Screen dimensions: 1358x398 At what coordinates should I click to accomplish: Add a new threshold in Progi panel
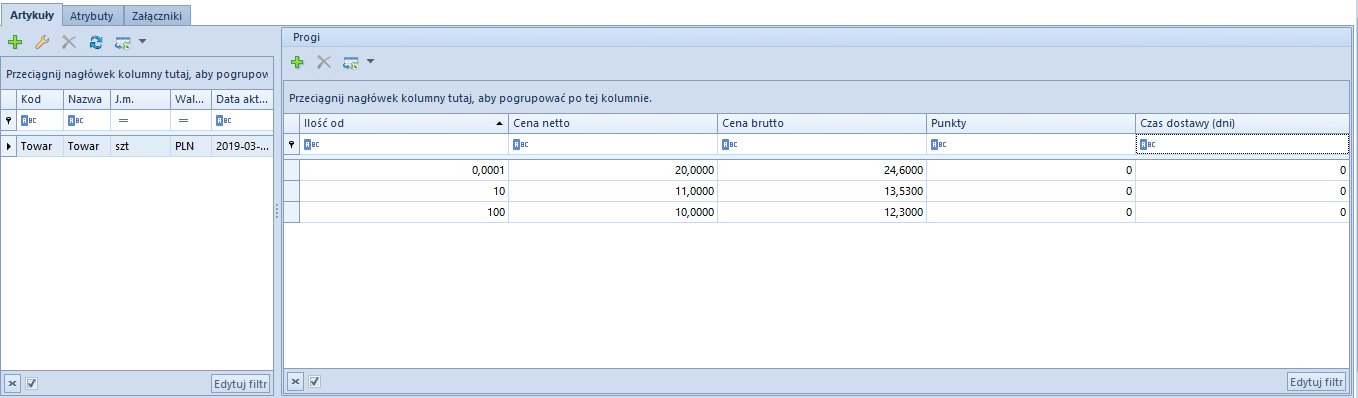coord(297,62)
